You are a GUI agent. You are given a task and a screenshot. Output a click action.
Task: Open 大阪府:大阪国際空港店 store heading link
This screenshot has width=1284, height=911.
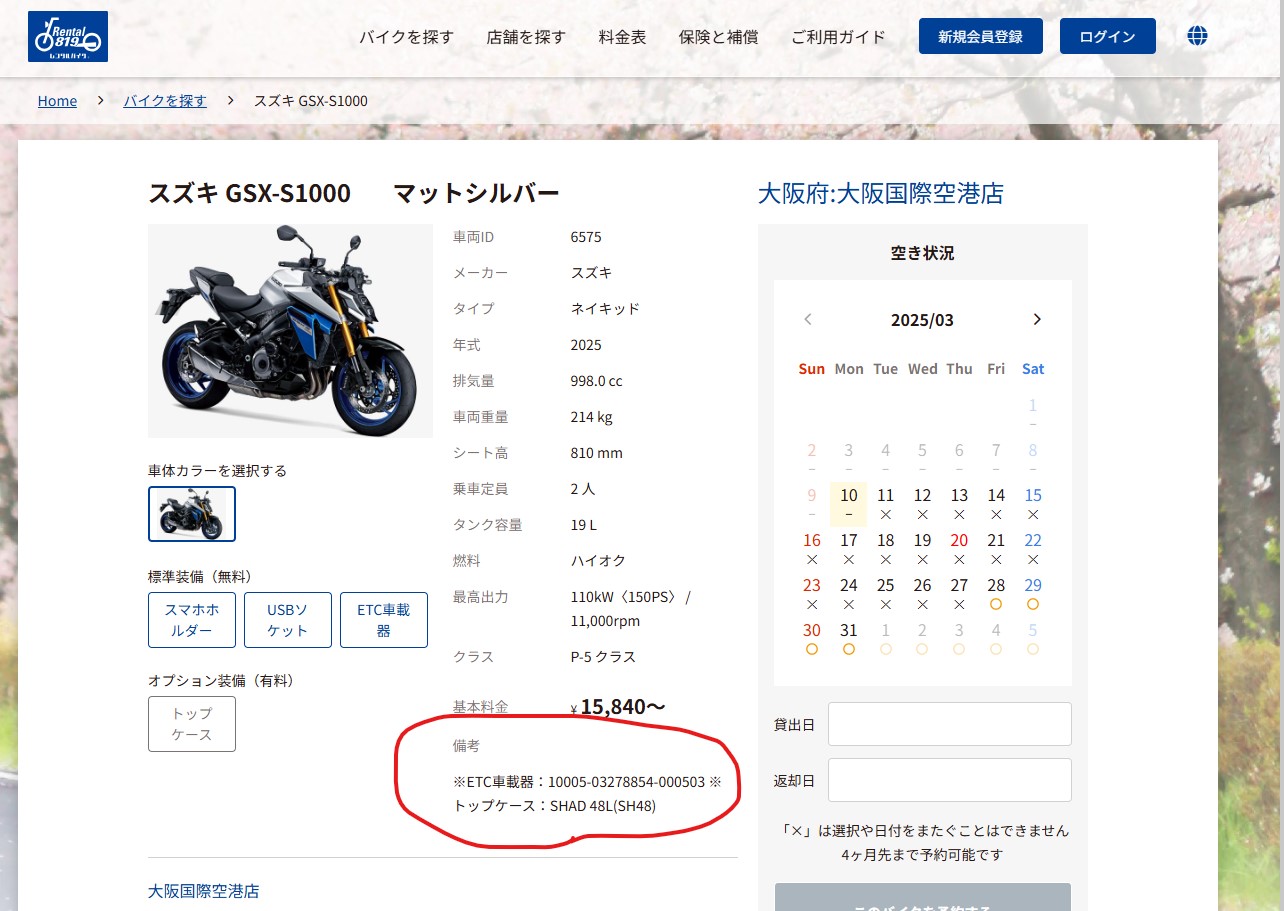(880, 193)
